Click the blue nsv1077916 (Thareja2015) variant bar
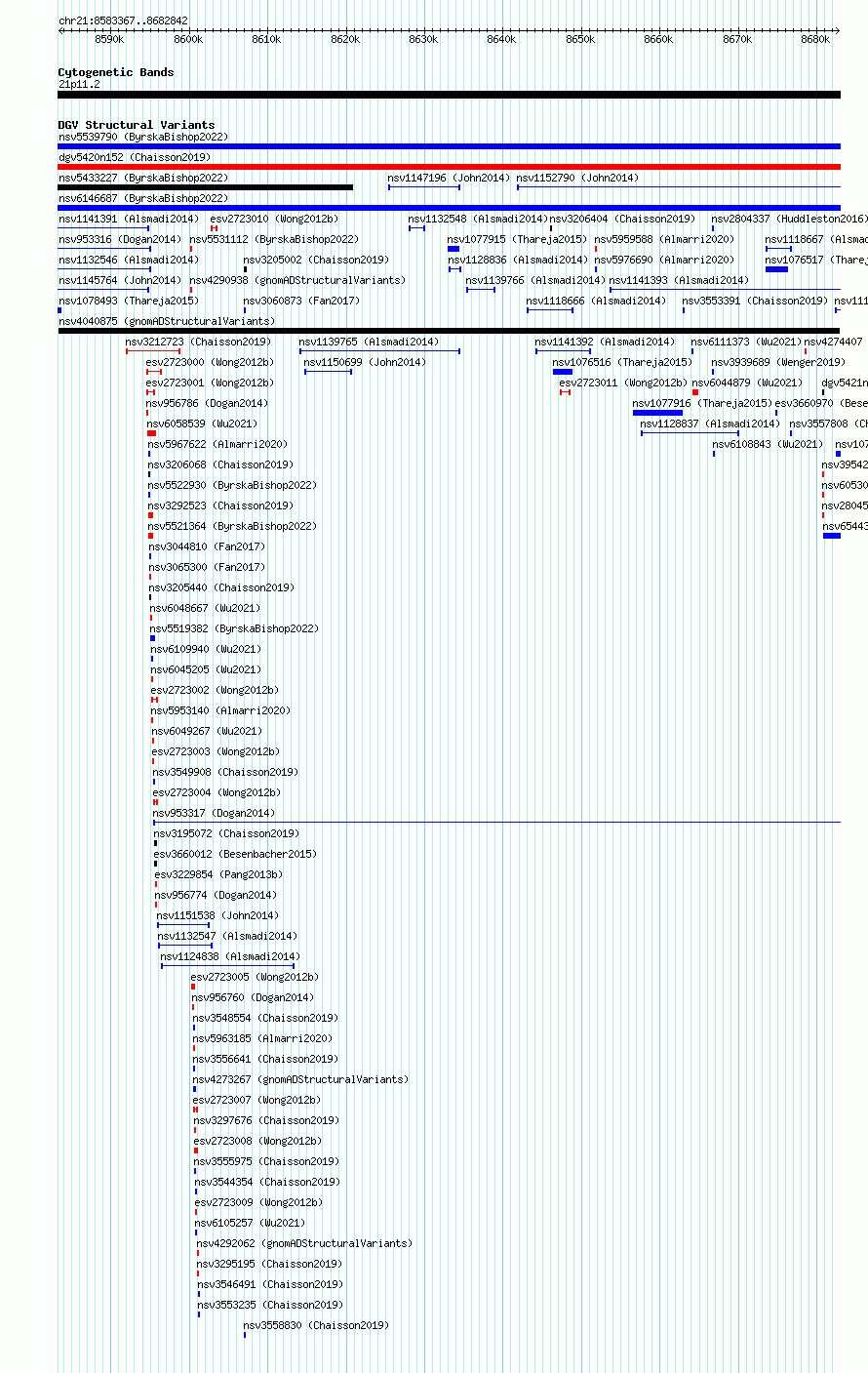This screenshot has height=1373, width=868. [657, 413]
